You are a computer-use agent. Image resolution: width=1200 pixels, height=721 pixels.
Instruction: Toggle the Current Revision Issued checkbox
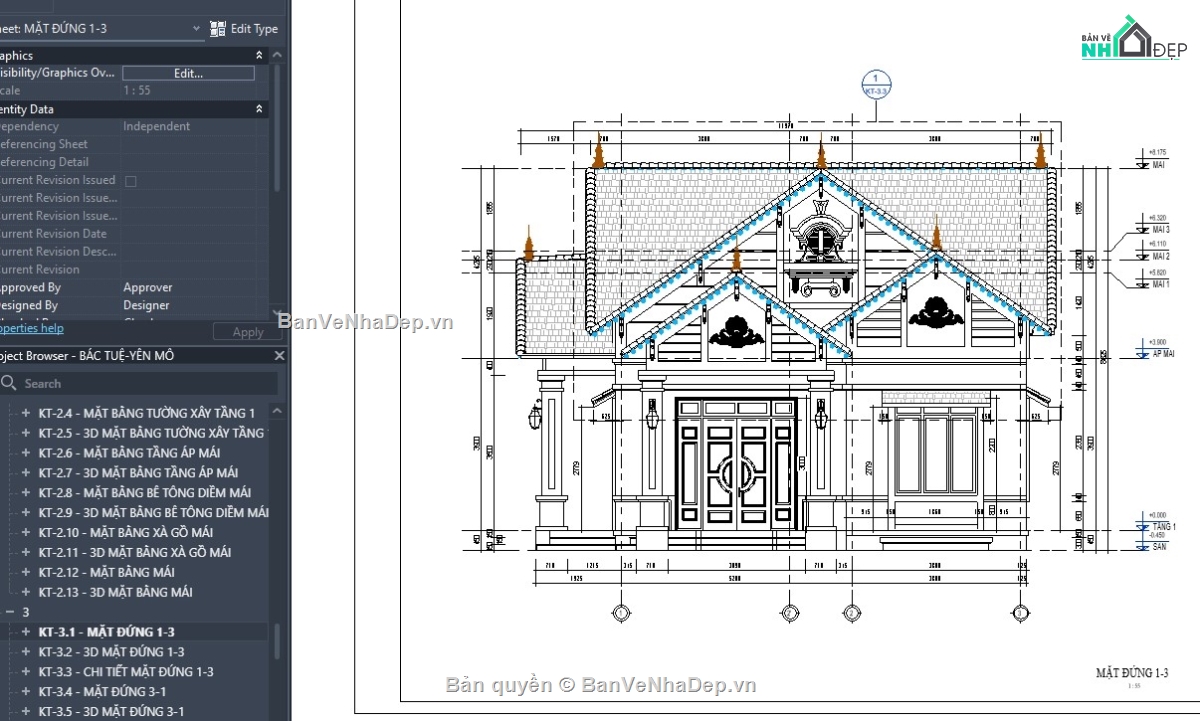click(x=130, y=181)
